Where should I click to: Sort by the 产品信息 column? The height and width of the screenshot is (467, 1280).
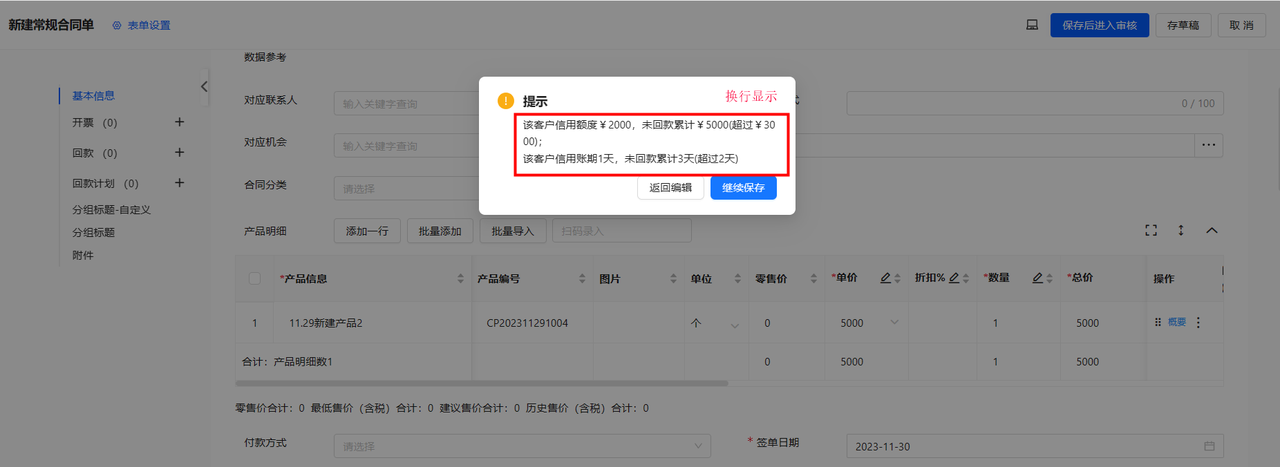coord(461,278)
